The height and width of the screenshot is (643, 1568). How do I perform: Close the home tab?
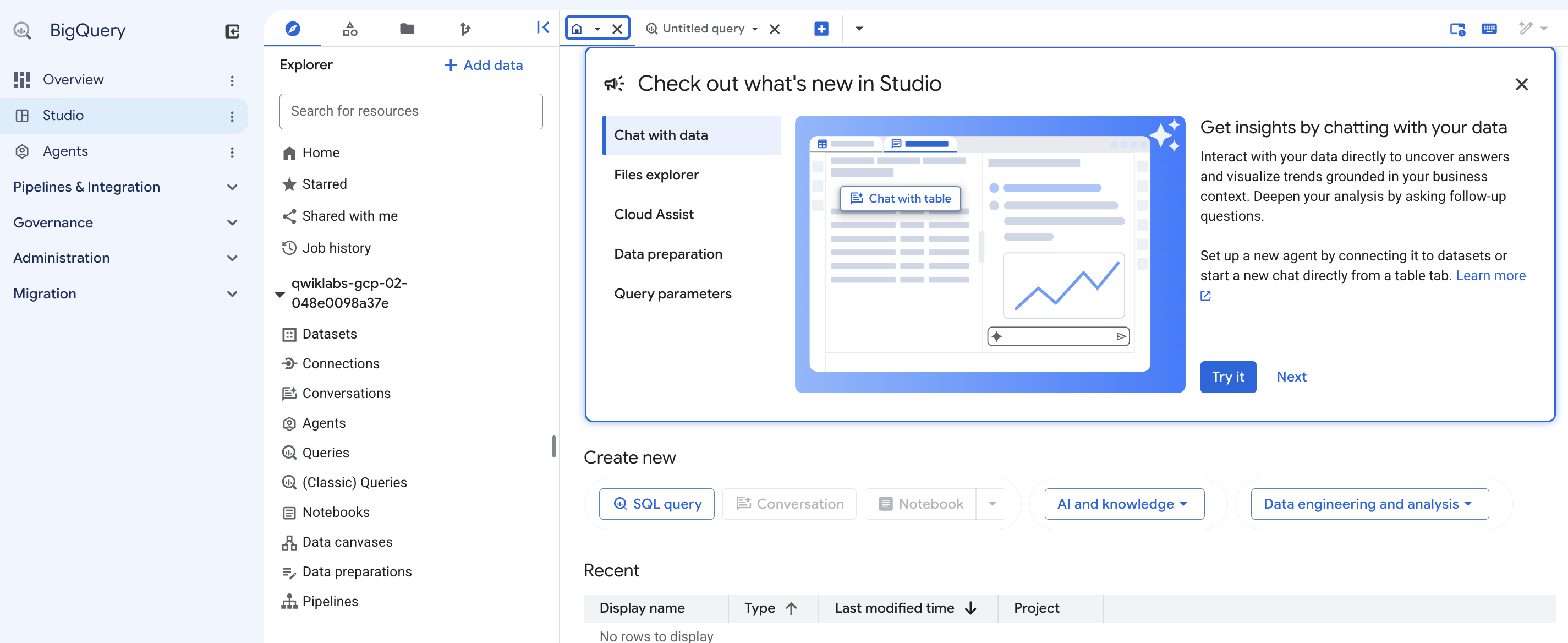click(617, 29)
